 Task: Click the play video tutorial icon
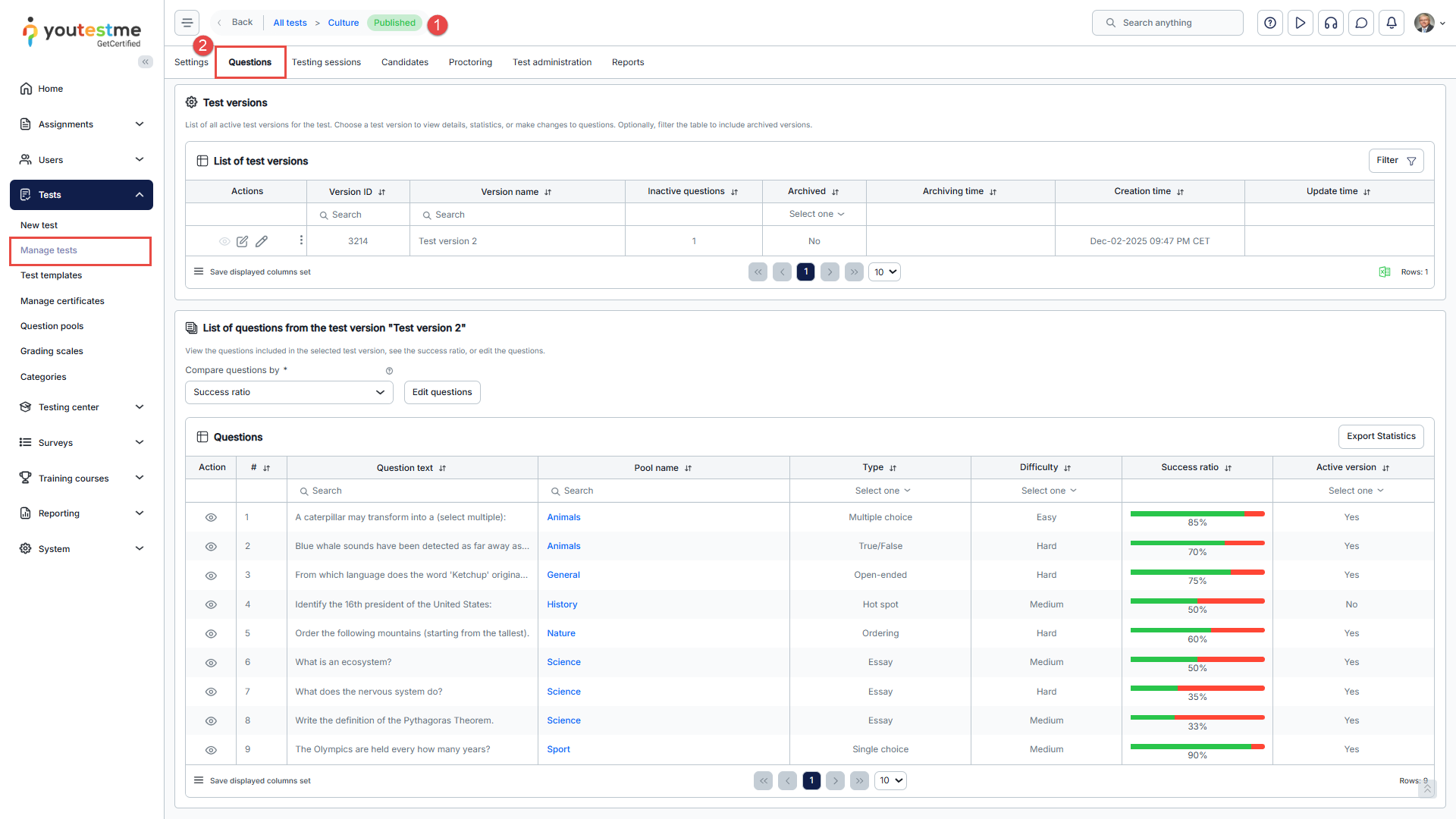coord(1301,23)
